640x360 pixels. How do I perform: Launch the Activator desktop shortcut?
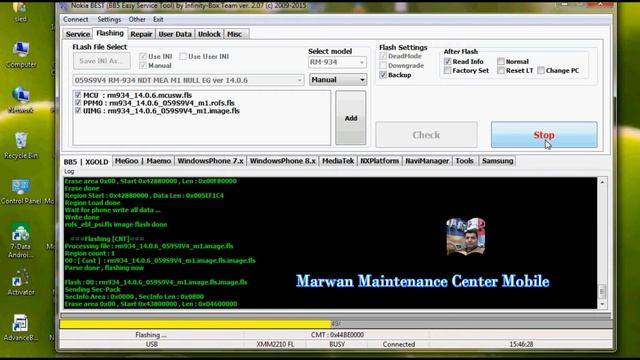pos(20,282)
